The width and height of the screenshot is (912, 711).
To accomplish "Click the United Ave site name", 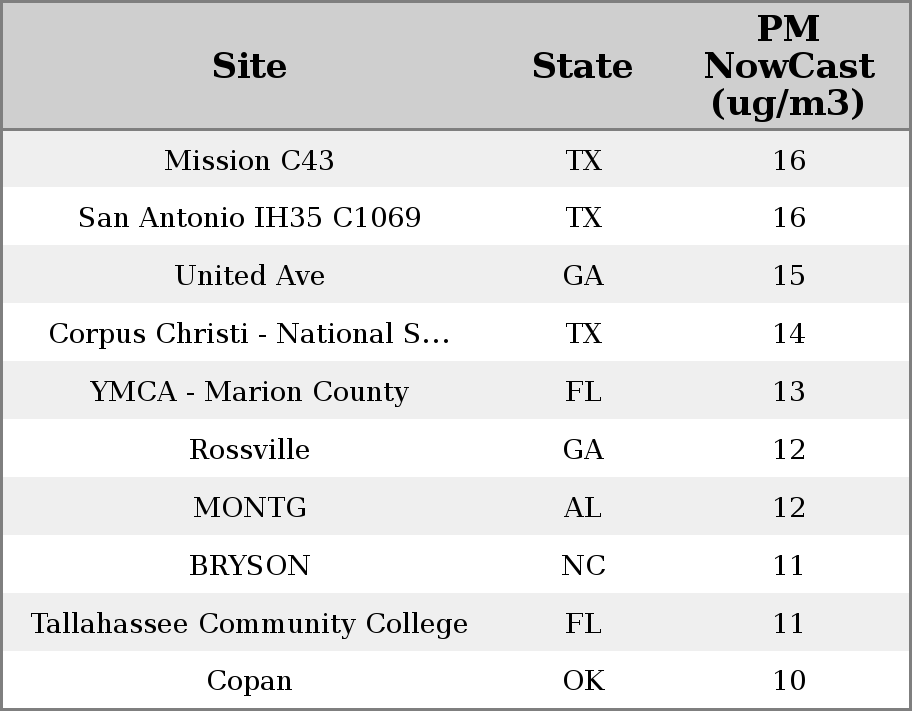I will 249,276.
